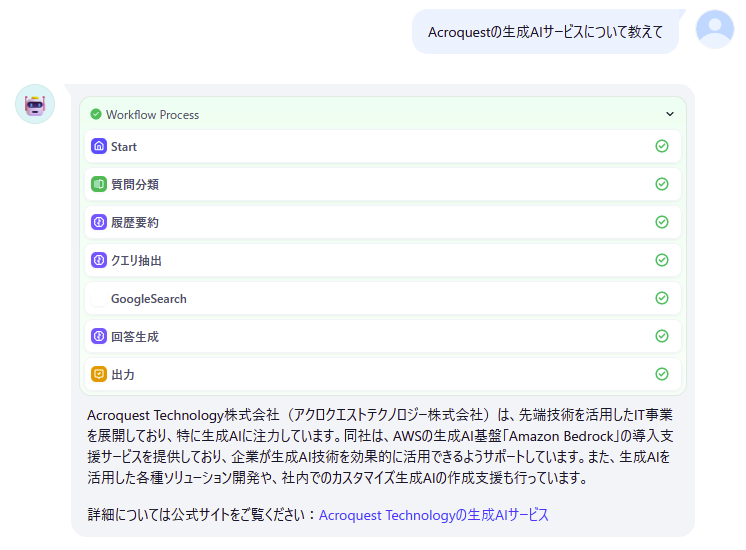Image resolution: width=746 pixels, height=550 pixels.
Task: Click the Start row success checkmark
Action: coord(662,146)
